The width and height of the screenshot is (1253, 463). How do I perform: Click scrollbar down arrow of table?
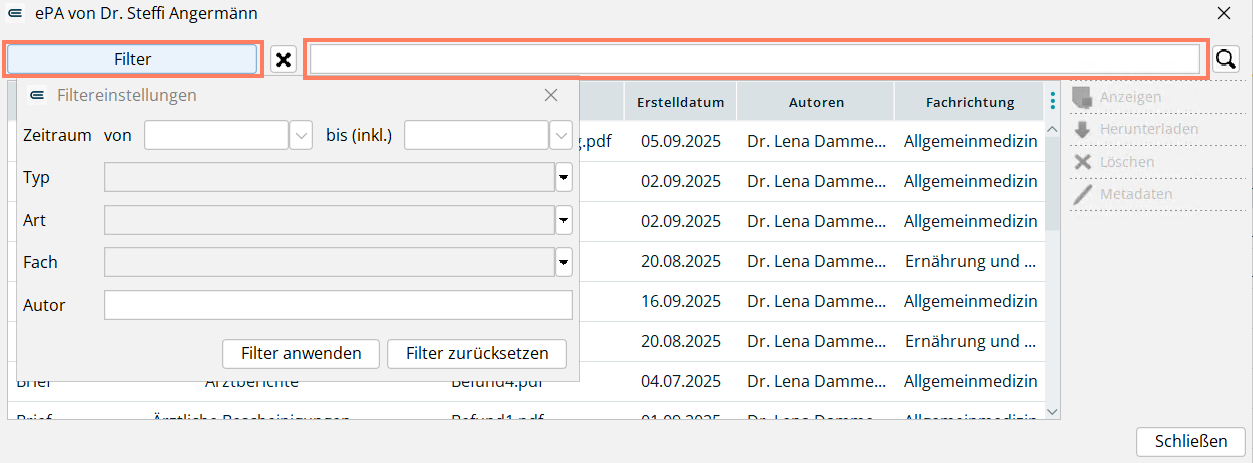click(x=1052, y=411)
